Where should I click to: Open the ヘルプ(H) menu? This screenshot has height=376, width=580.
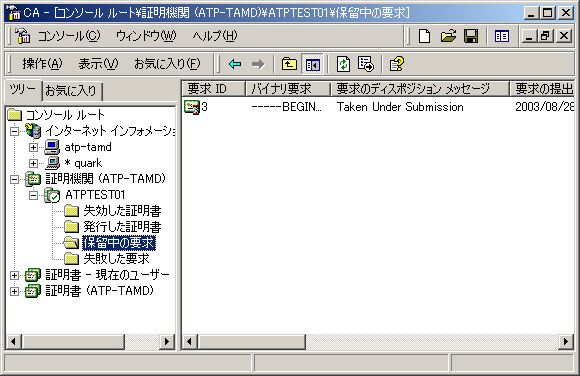[x=215, y=36]
